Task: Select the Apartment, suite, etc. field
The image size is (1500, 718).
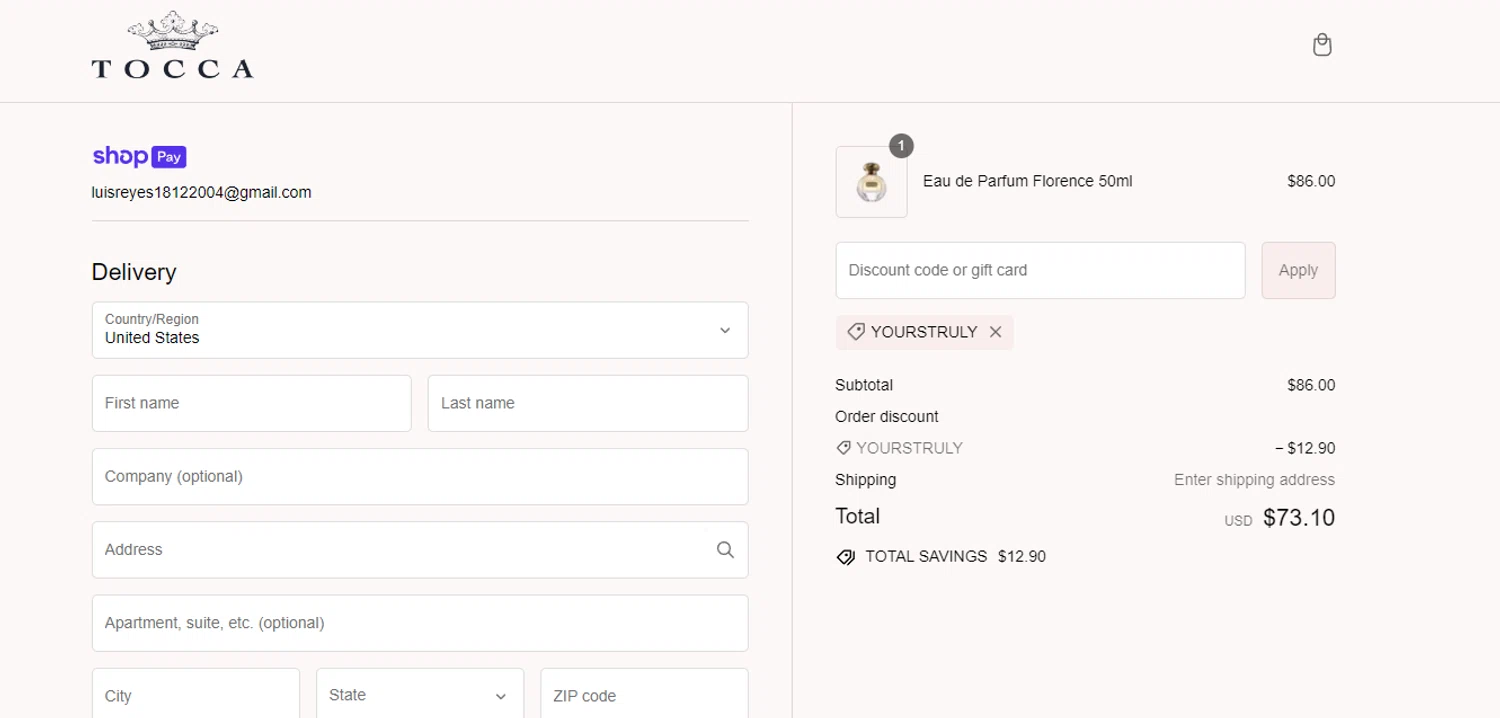Action: (x=420, y=623)
